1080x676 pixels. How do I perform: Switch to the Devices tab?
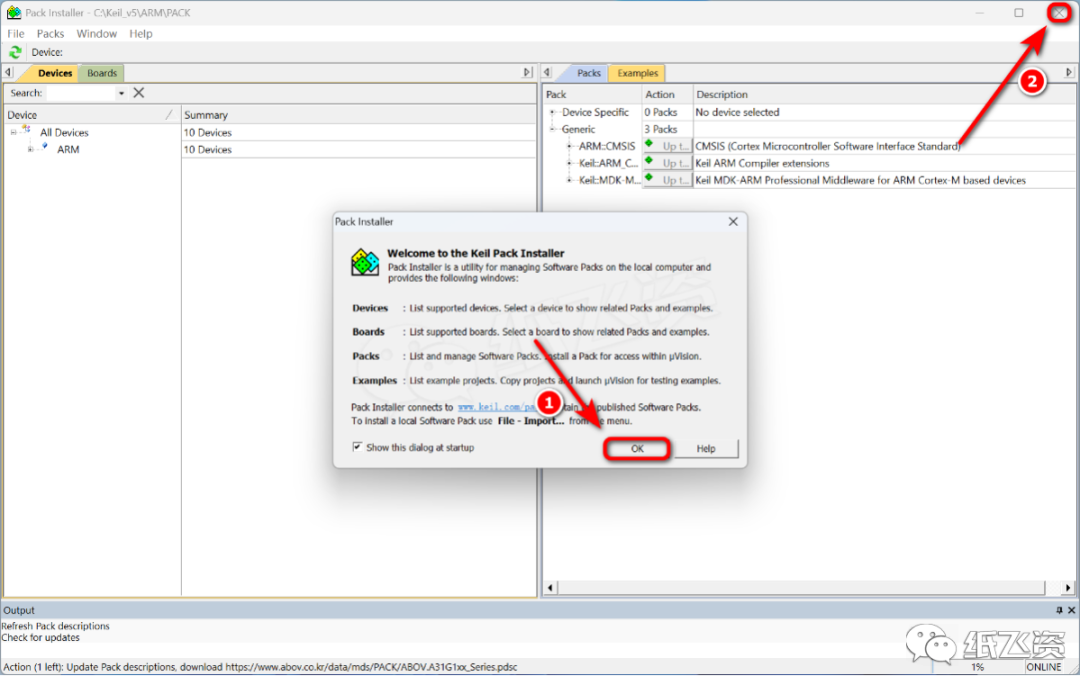(x=54, y=73)
